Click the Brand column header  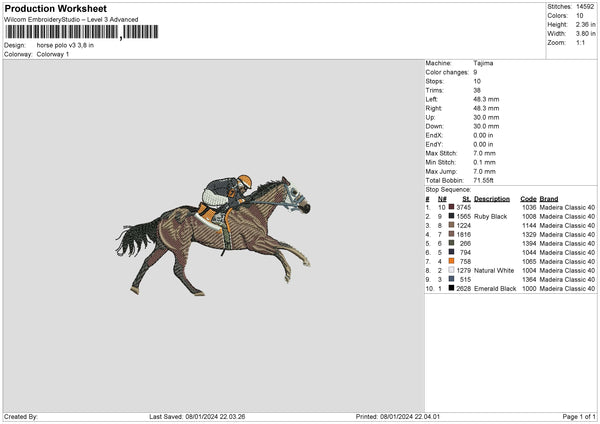549,198
